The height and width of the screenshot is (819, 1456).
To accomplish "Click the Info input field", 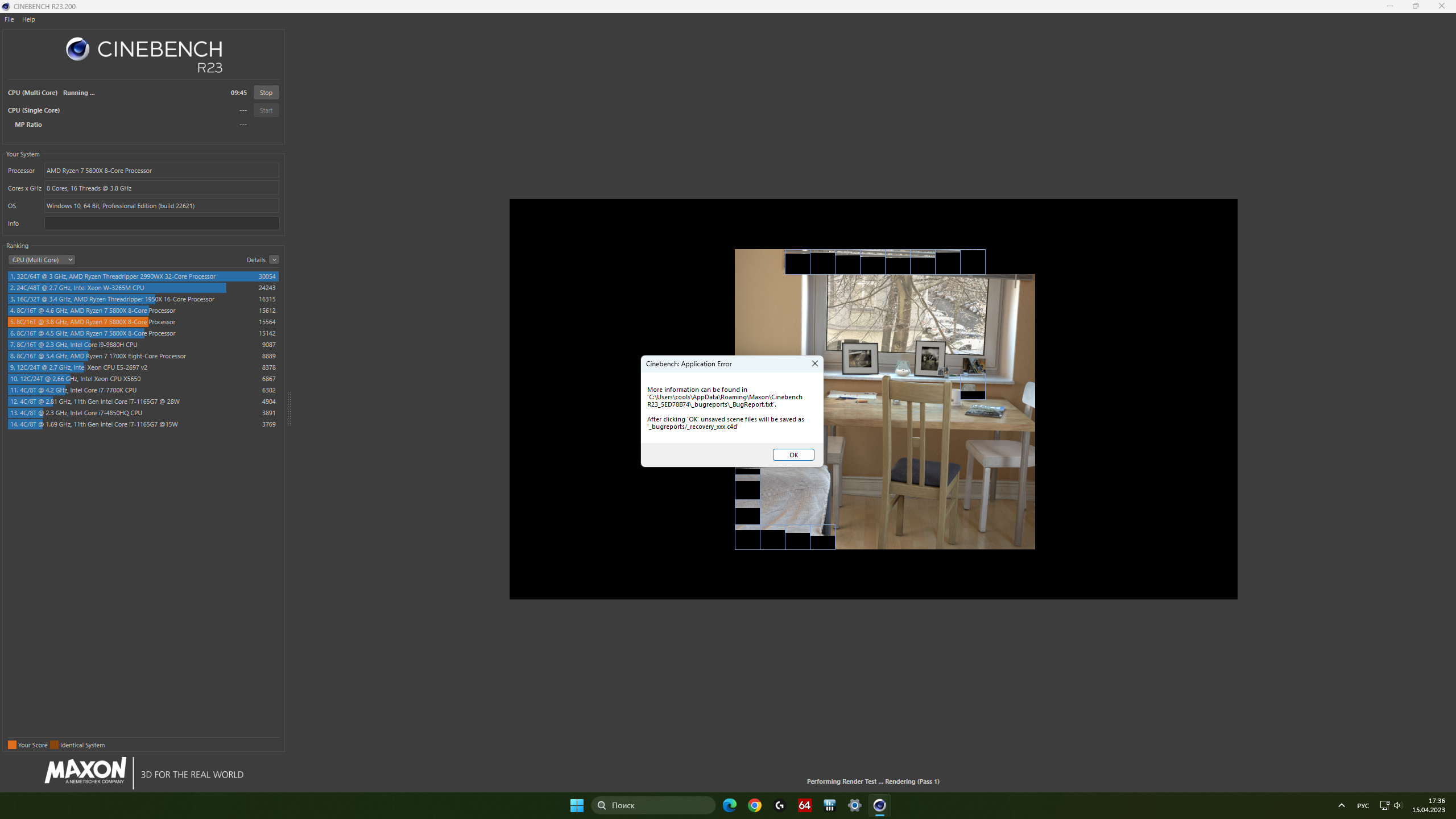I will click(162, 224).
